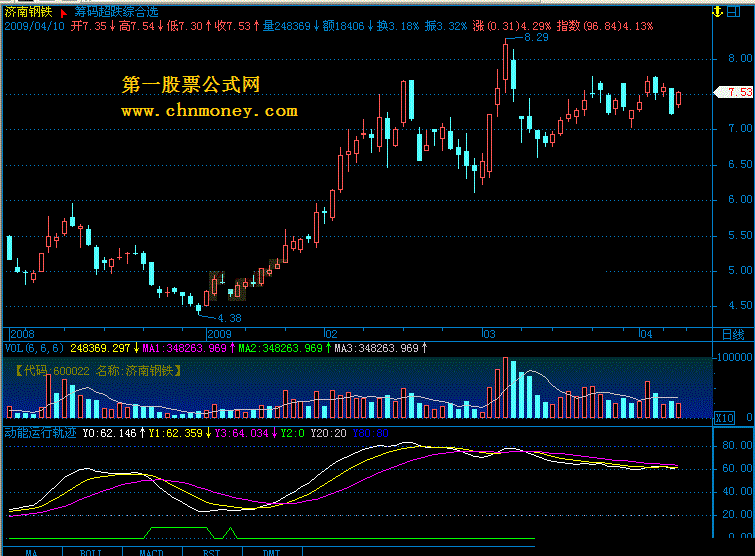Click the 04 month marker on the time axis
Image resolution: width=755 pixels, height=556 pixels.
tap(646, 334)
